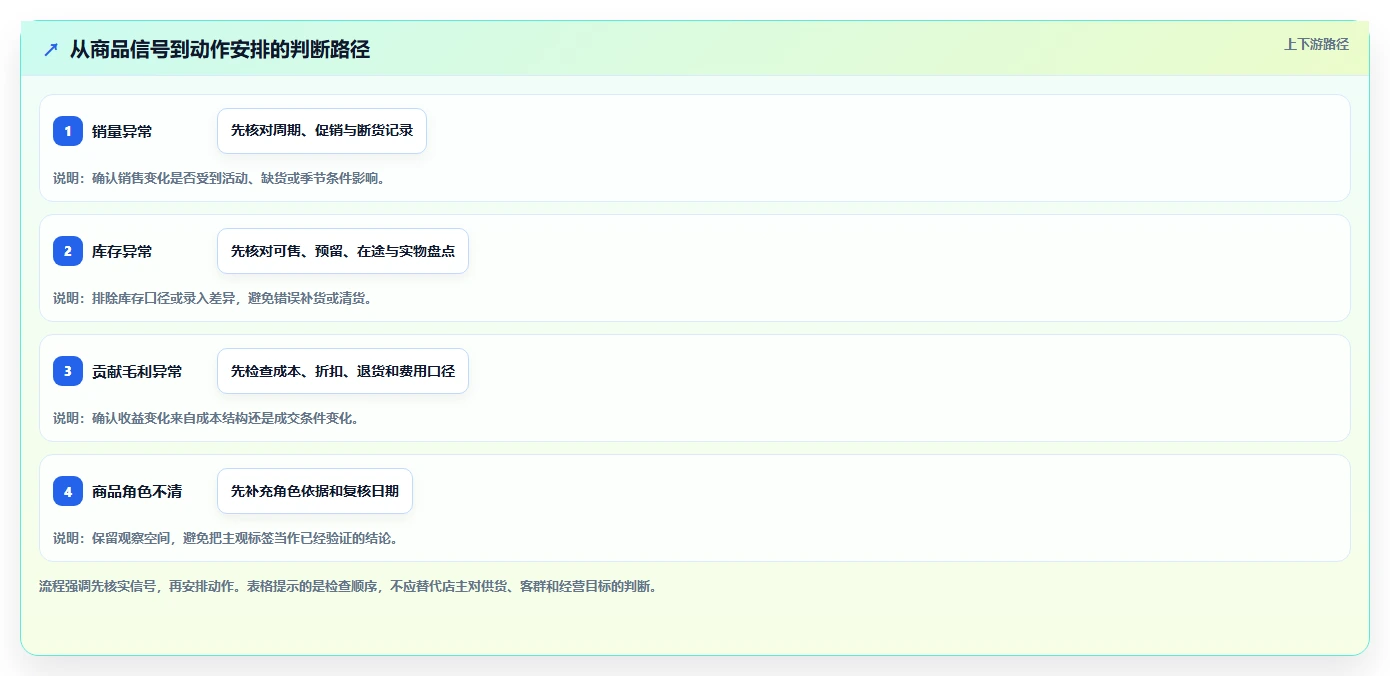The height and width of the screenshot is (676, 1390).
Task: Select the step 3 number badge
Action: [x=68, y=371]
